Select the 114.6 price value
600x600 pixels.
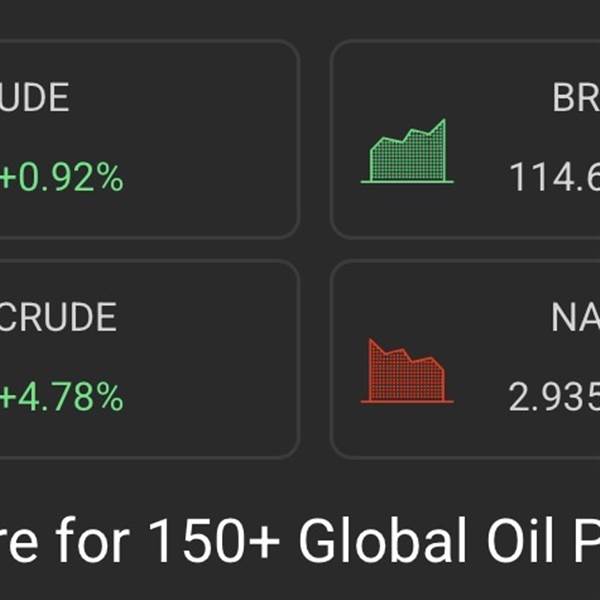tap(554, 178)
